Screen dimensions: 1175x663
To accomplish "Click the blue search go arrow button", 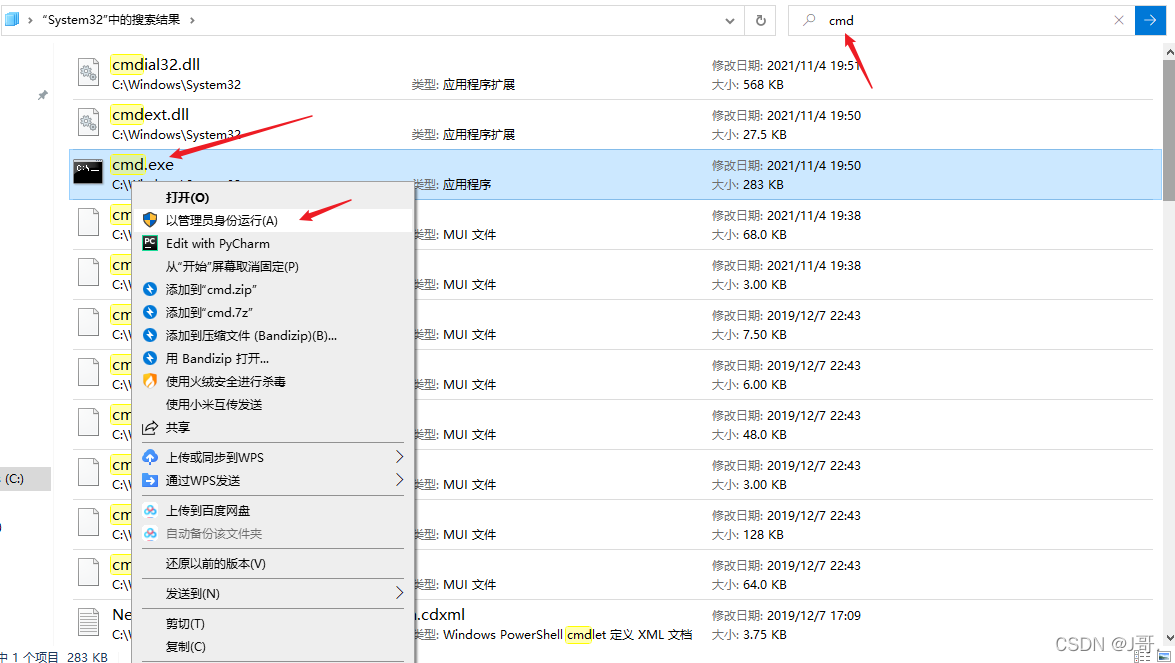I will [1150, 20].
